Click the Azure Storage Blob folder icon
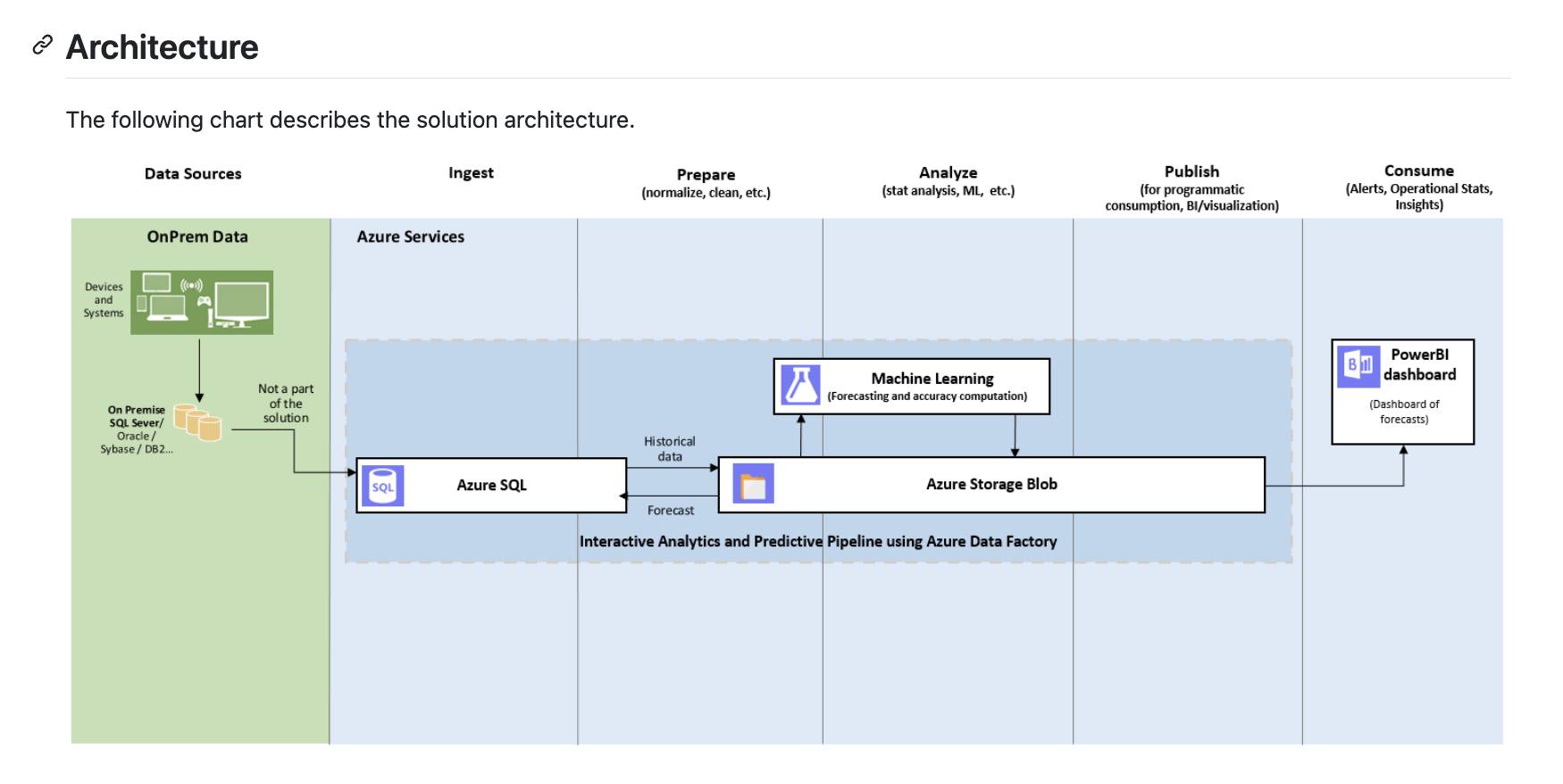This screenshot has width=1563, height=784. [753, 485]
